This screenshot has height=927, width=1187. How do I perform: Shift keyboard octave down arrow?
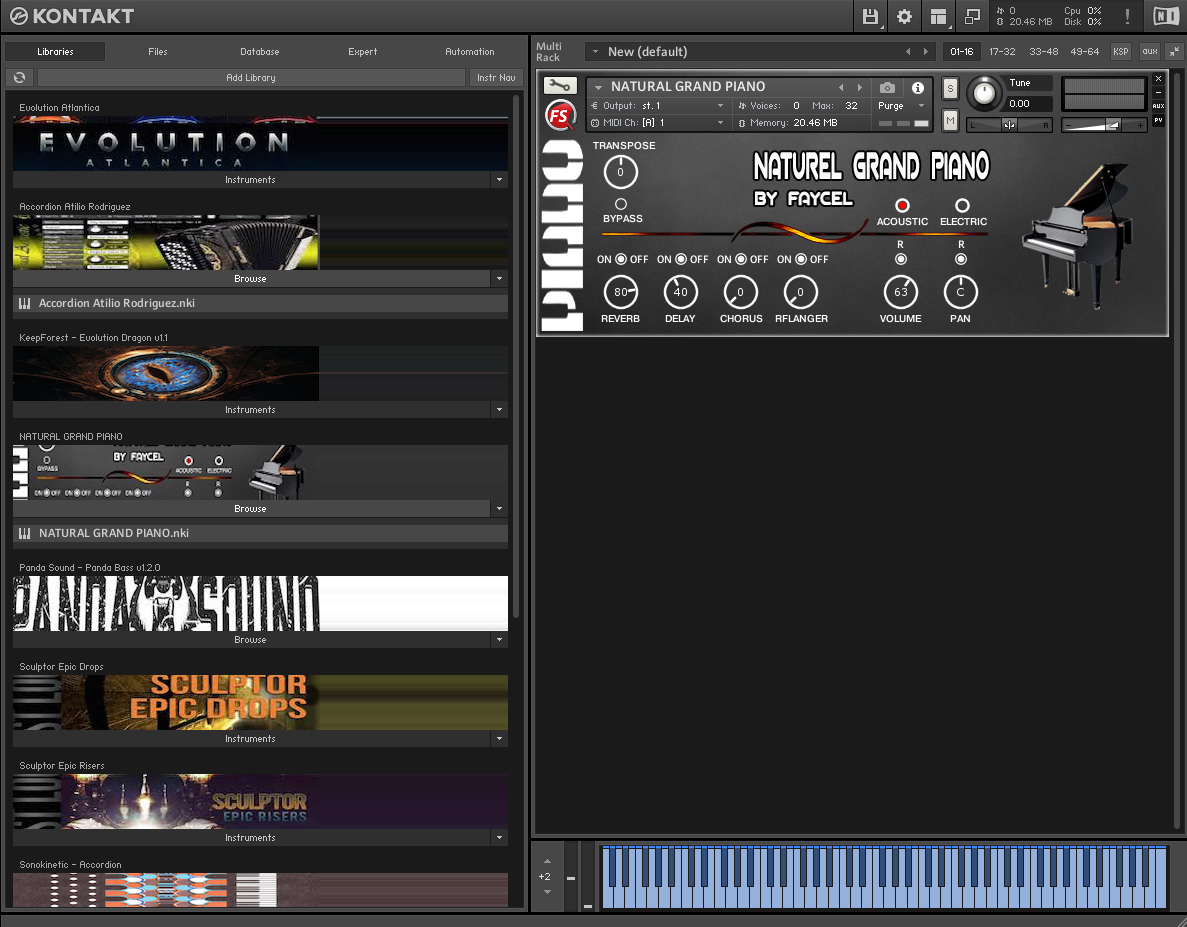coord(547,892)
